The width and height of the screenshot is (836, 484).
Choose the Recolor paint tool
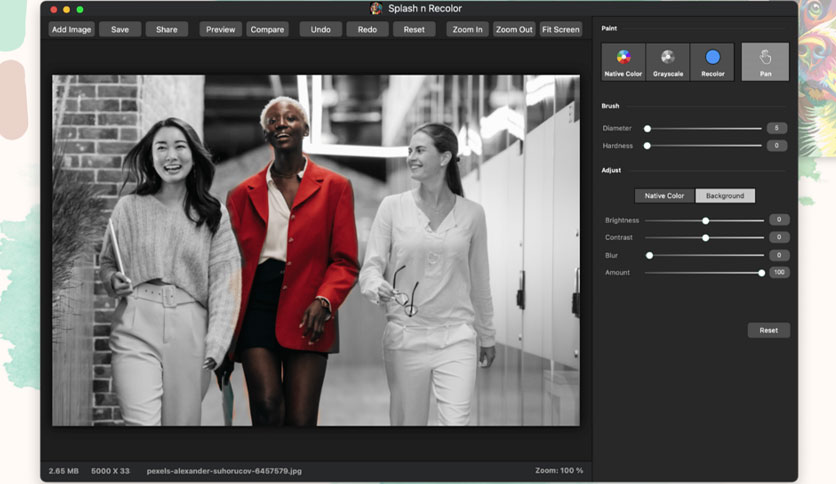tap(712, 62)
